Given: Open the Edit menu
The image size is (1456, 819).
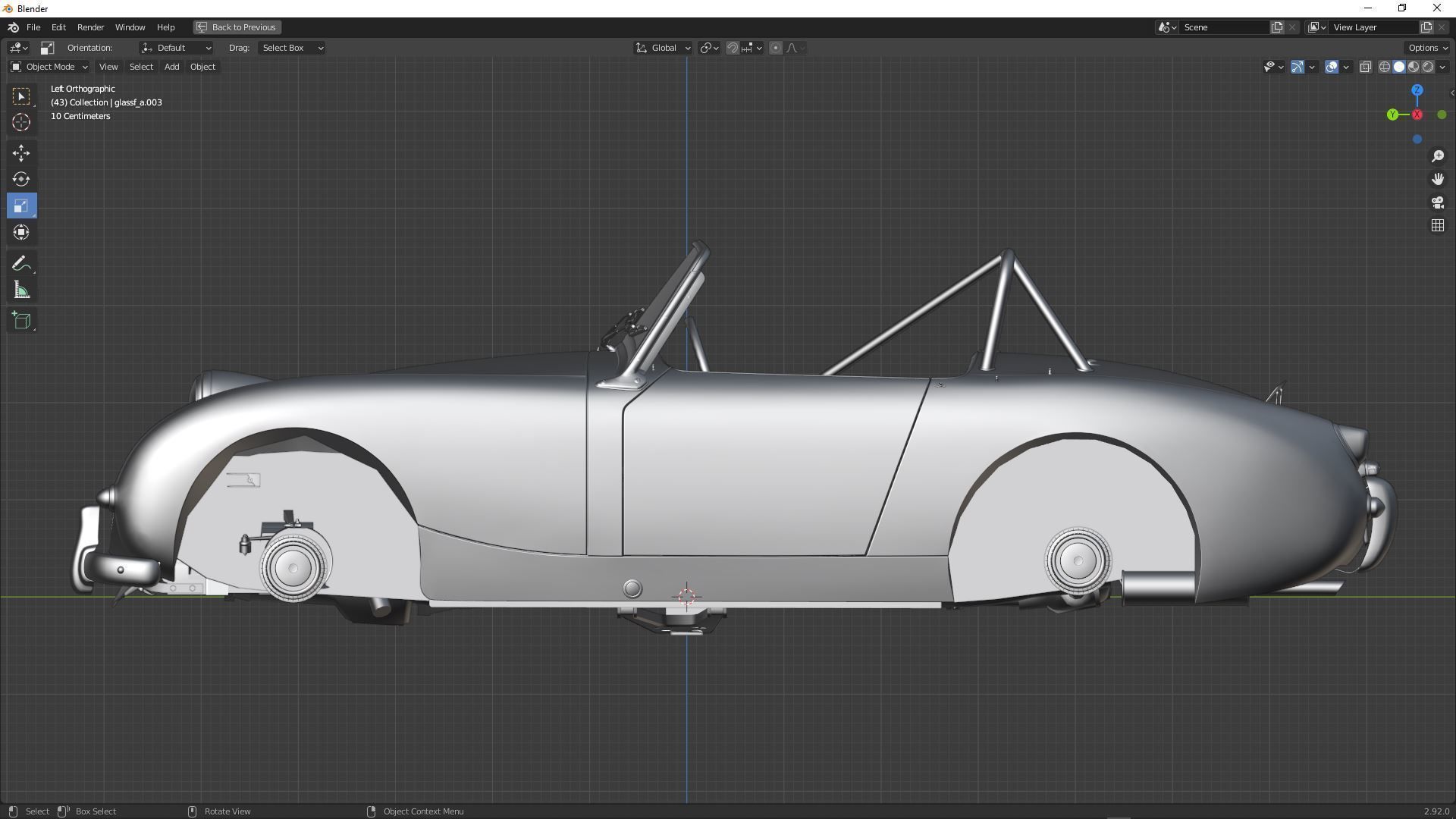Looking at the screenshot, I should 58,27.
